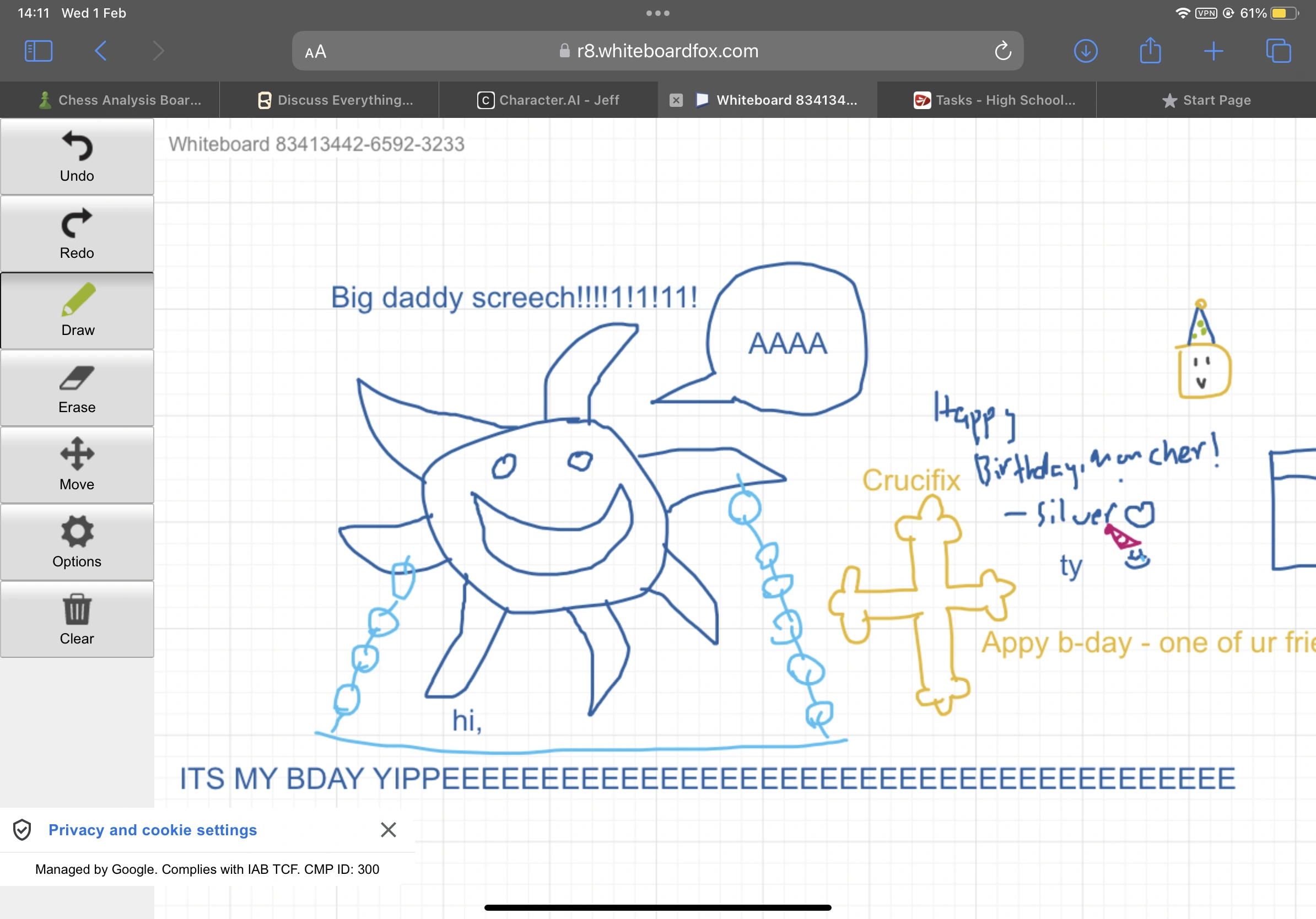Image resolution: width=1316 pixels, height=919 pixels.
Task: Switch to the Chess Analysis Board tab
Action: tap(120, 100)
